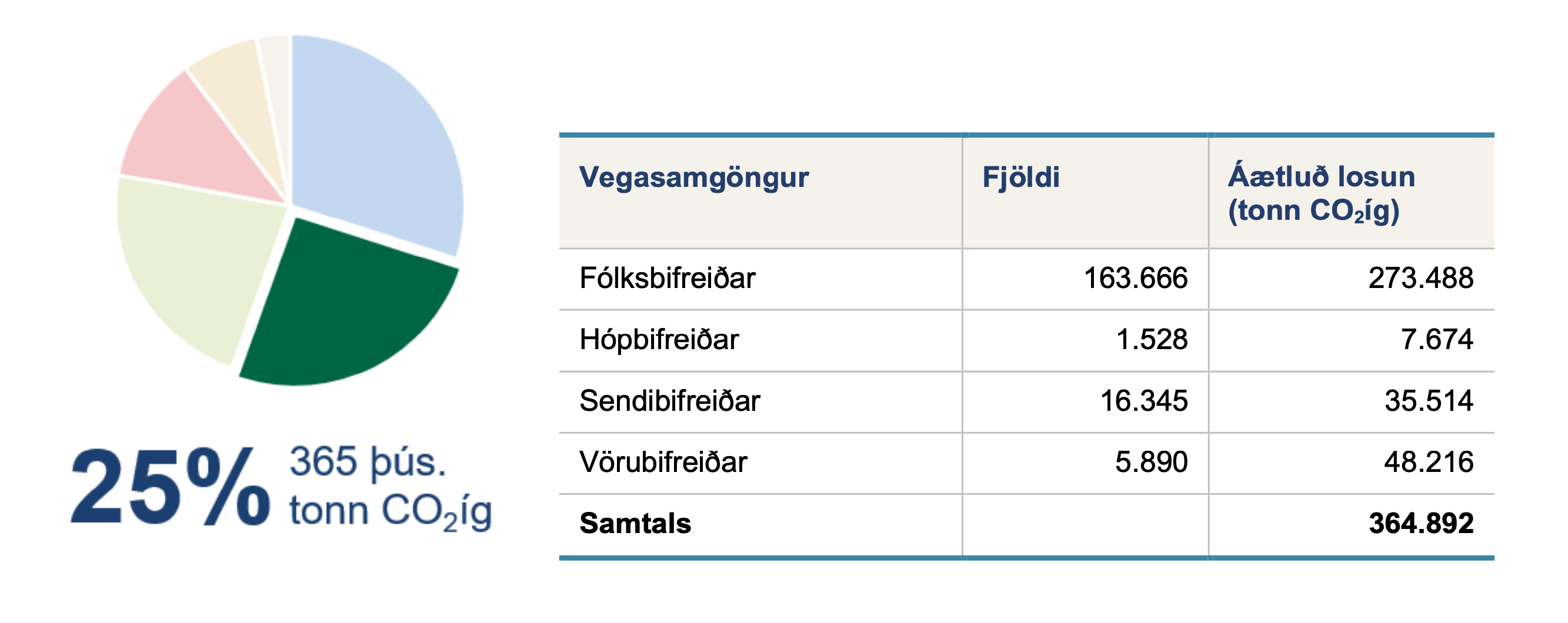This screenshot has width=1568, height=623.
Task: Click the large 25% figure
Action: click(171, 487)
